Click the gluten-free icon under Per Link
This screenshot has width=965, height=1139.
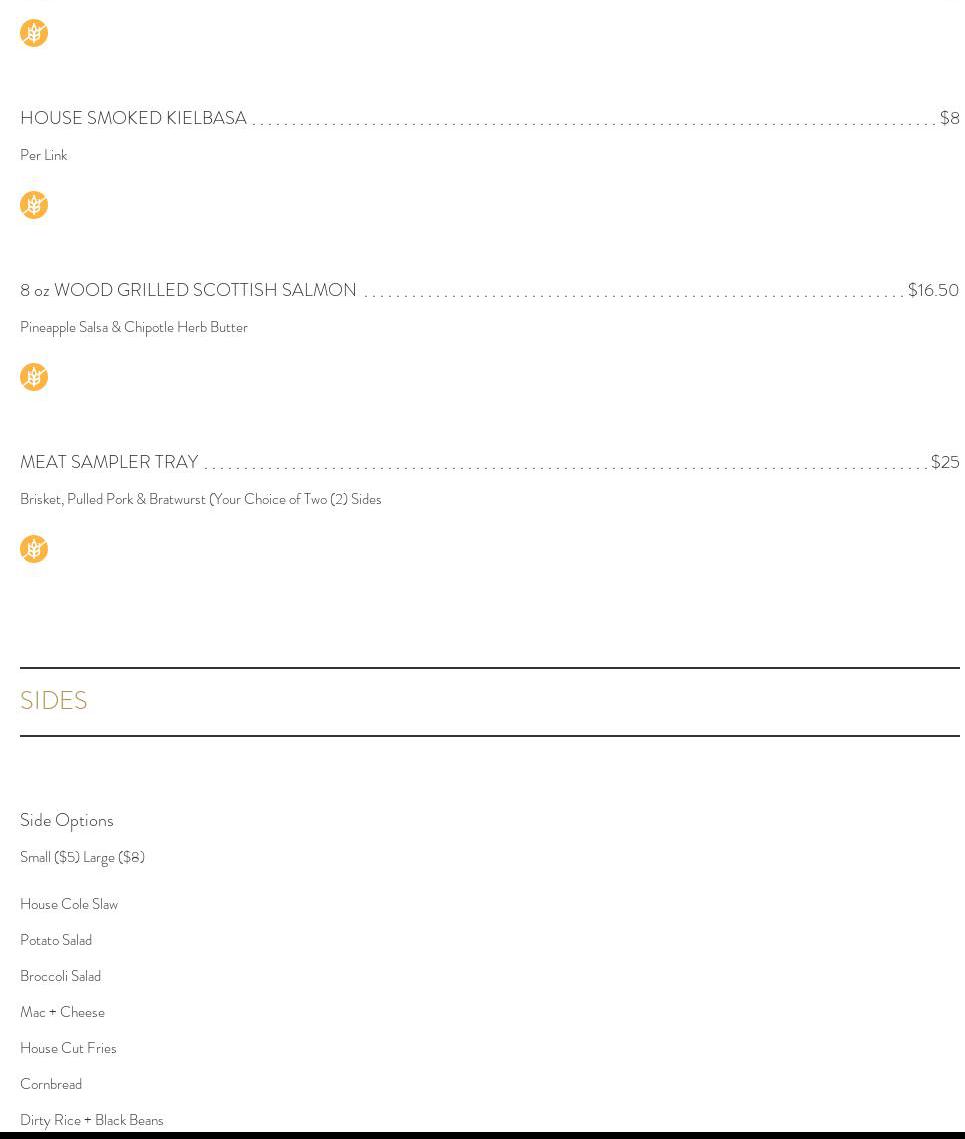34,205
